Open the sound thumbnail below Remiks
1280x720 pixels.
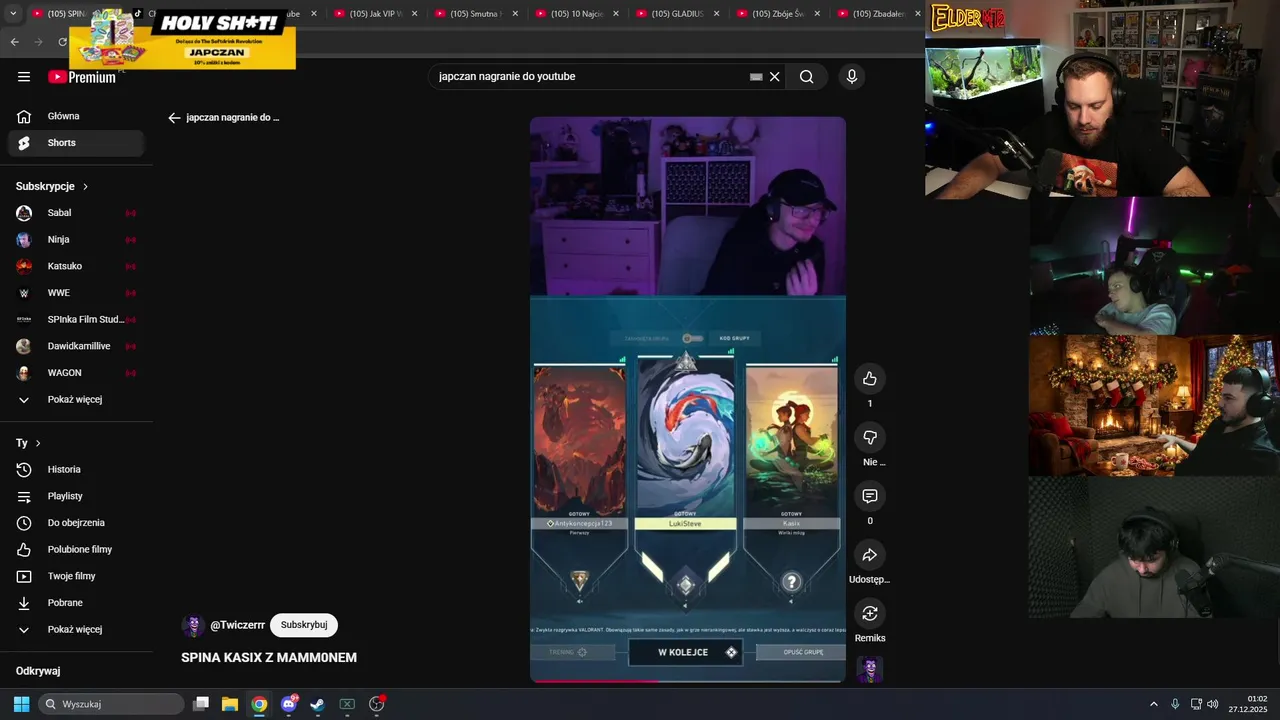click(869, 670)
